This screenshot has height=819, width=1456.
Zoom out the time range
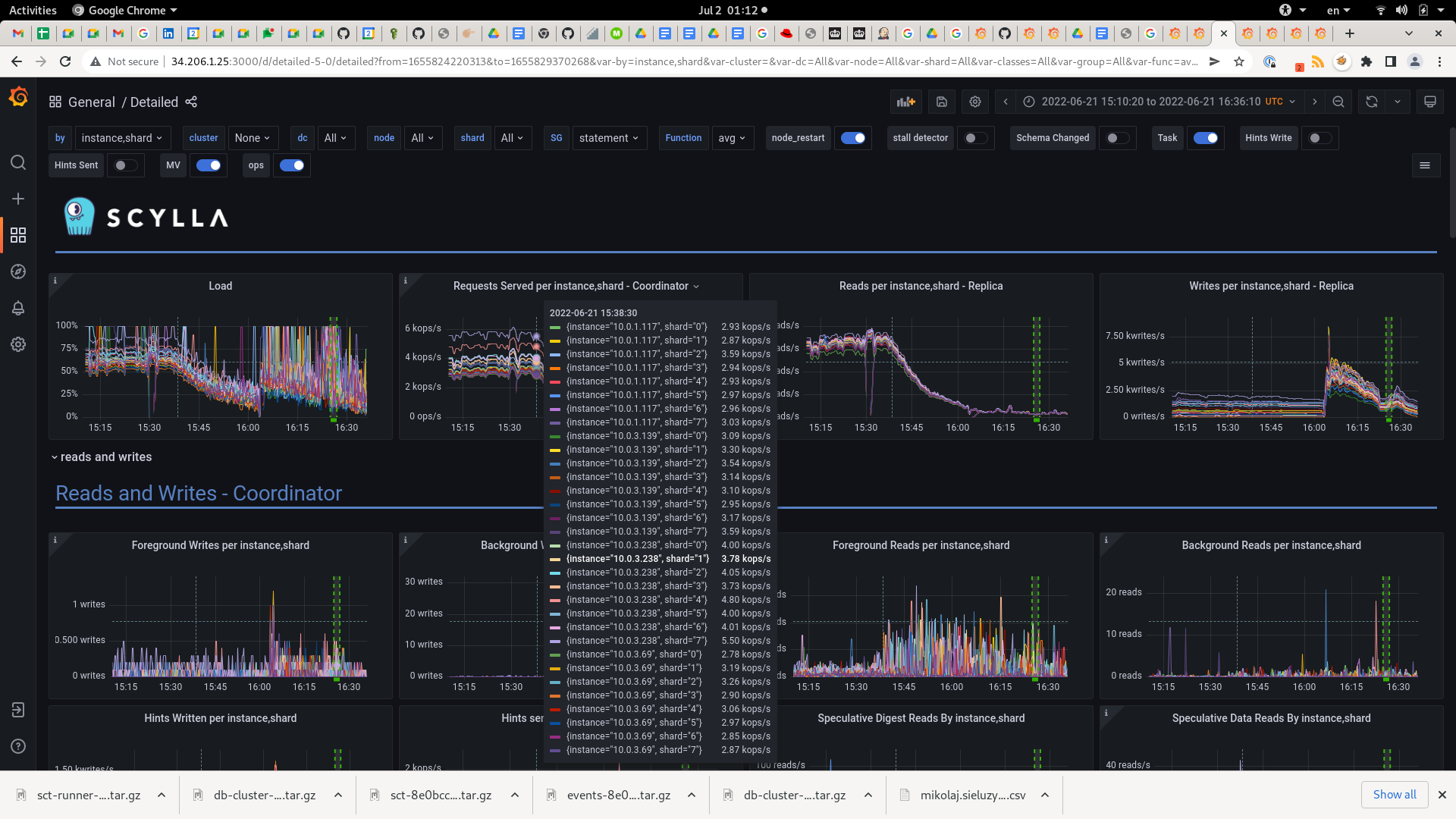click(x=1338, y=102)
